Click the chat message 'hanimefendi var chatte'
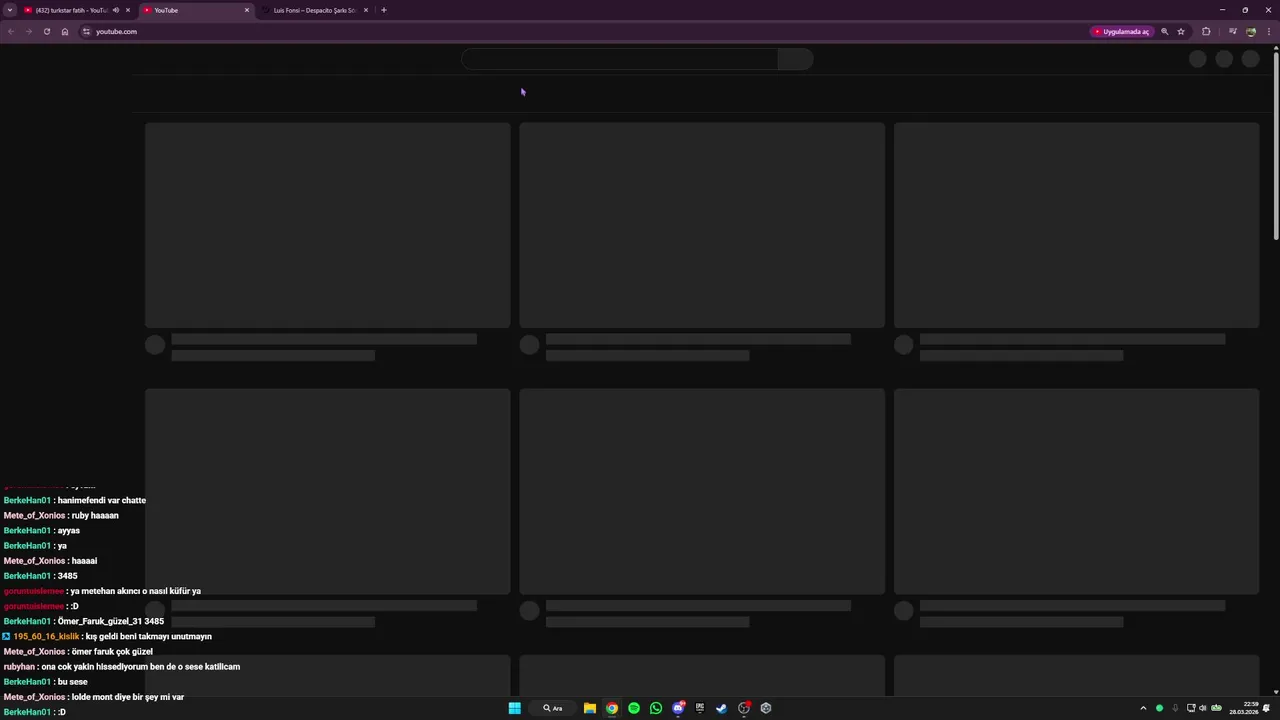The image size is (1280, 720). [102, 500]
